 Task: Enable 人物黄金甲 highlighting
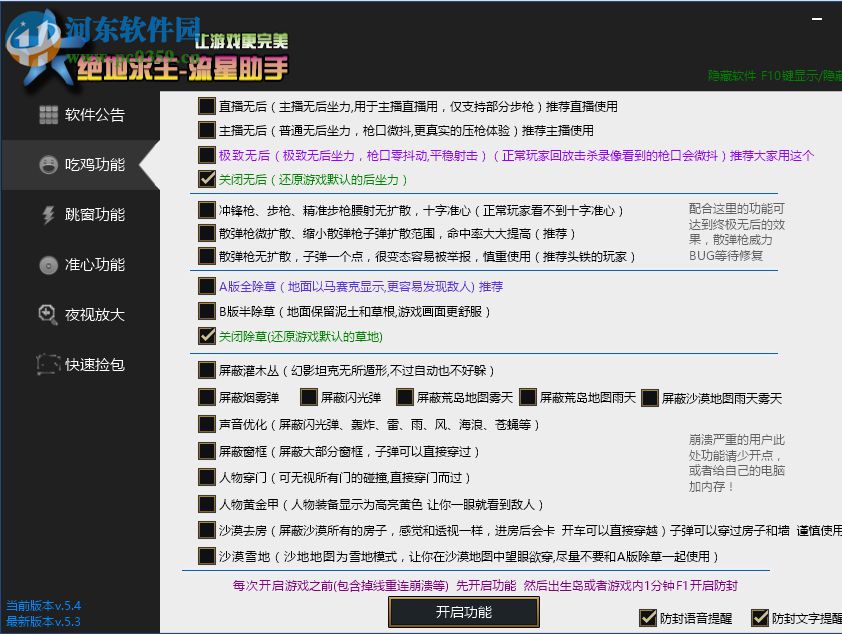tap(206, 503)
